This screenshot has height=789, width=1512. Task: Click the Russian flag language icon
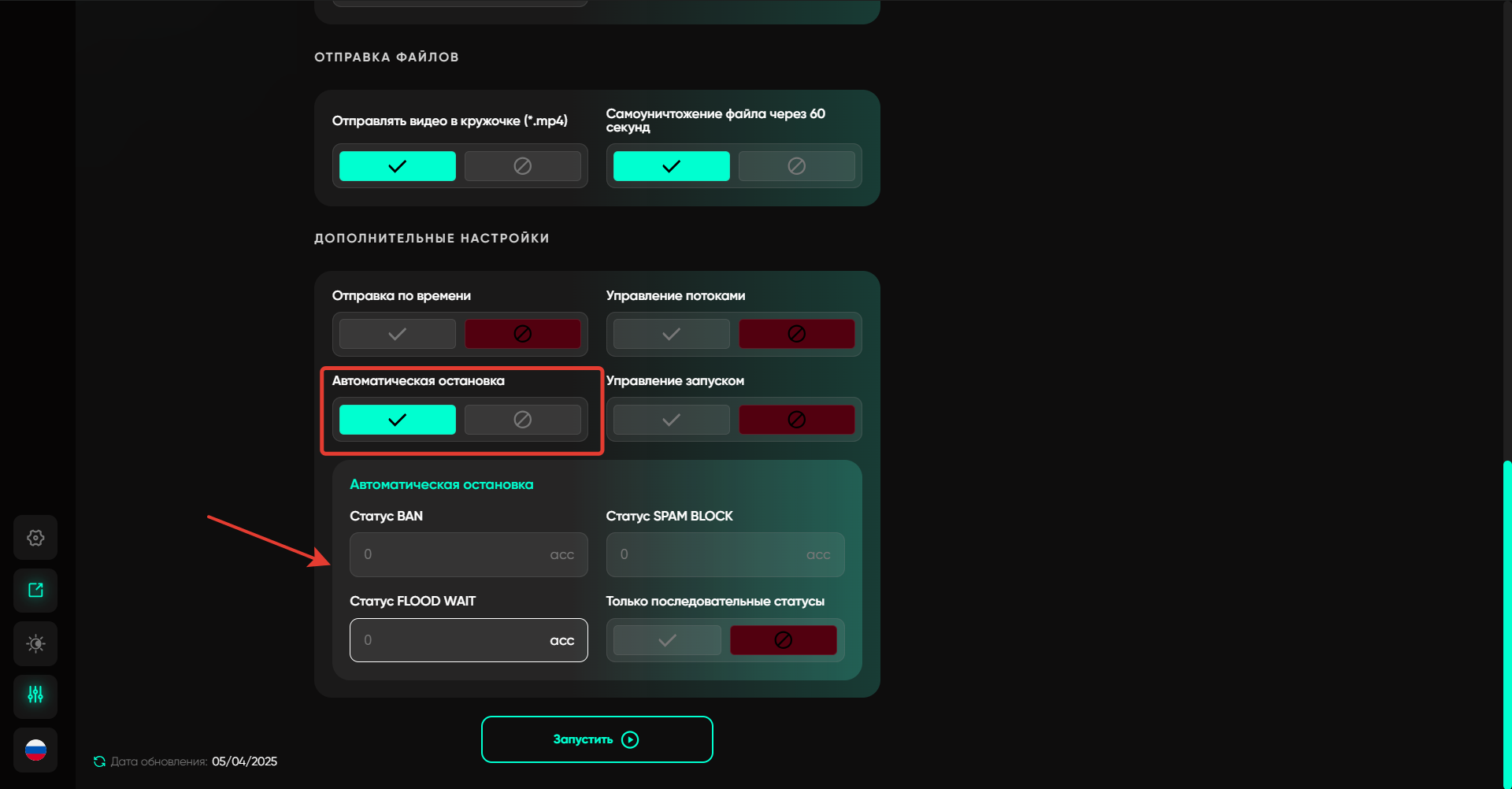click(35, 750)
